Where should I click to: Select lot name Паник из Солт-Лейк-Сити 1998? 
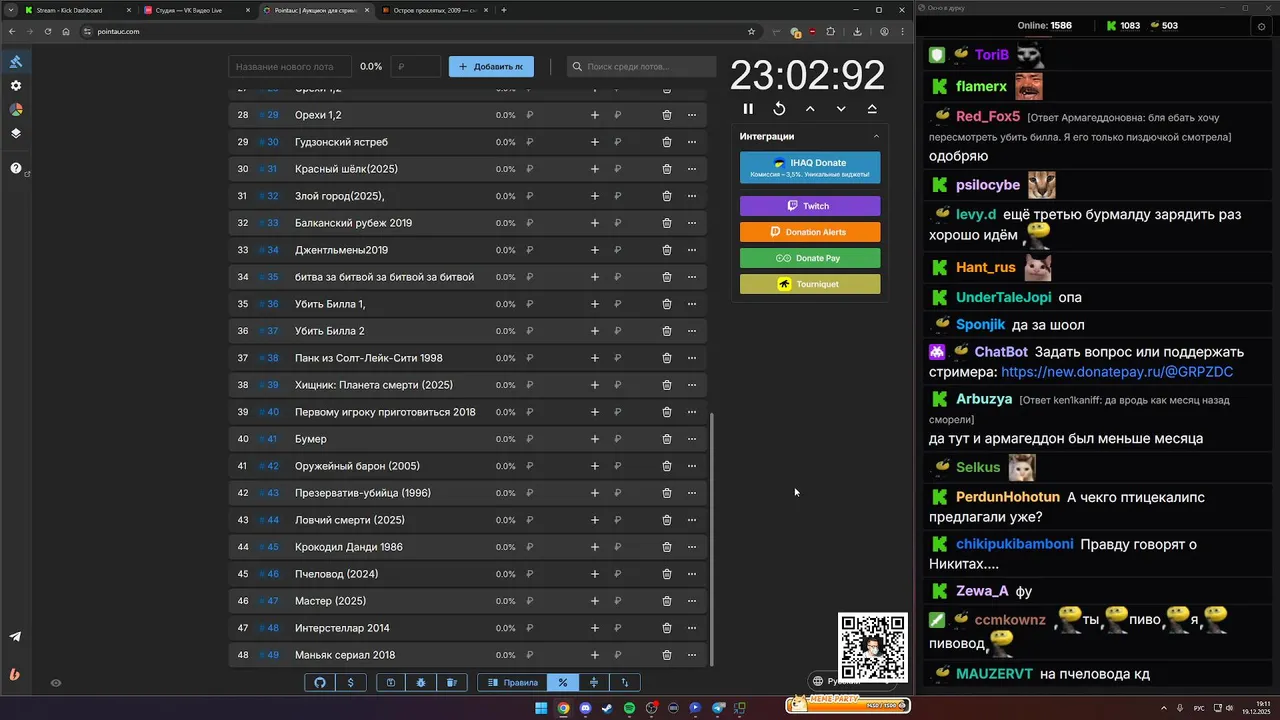coord(369,358)
